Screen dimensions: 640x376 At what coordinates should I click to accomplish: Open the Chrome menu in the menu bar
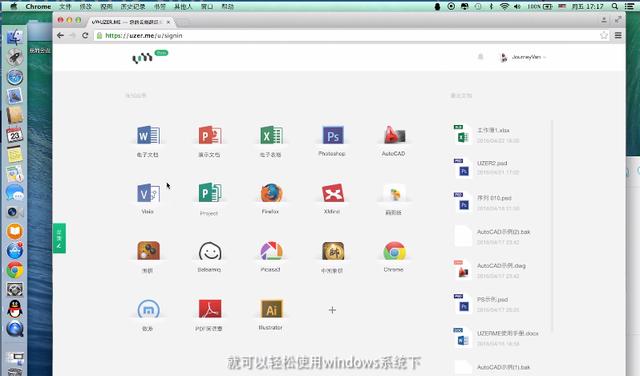pos(38,7)
